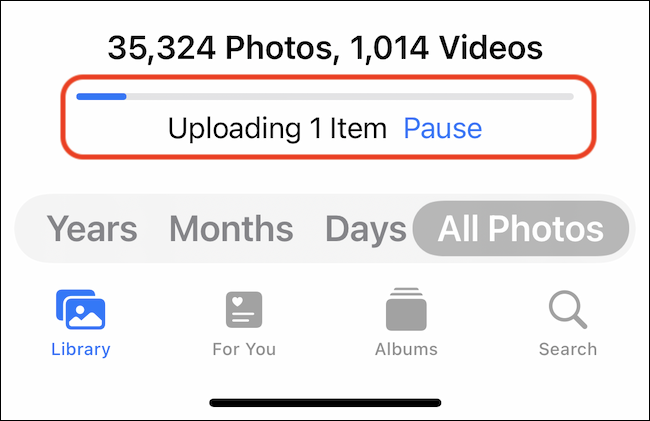The image size is (650, 421).
Task: Switch the view to Months
Action: pos(231,228)
